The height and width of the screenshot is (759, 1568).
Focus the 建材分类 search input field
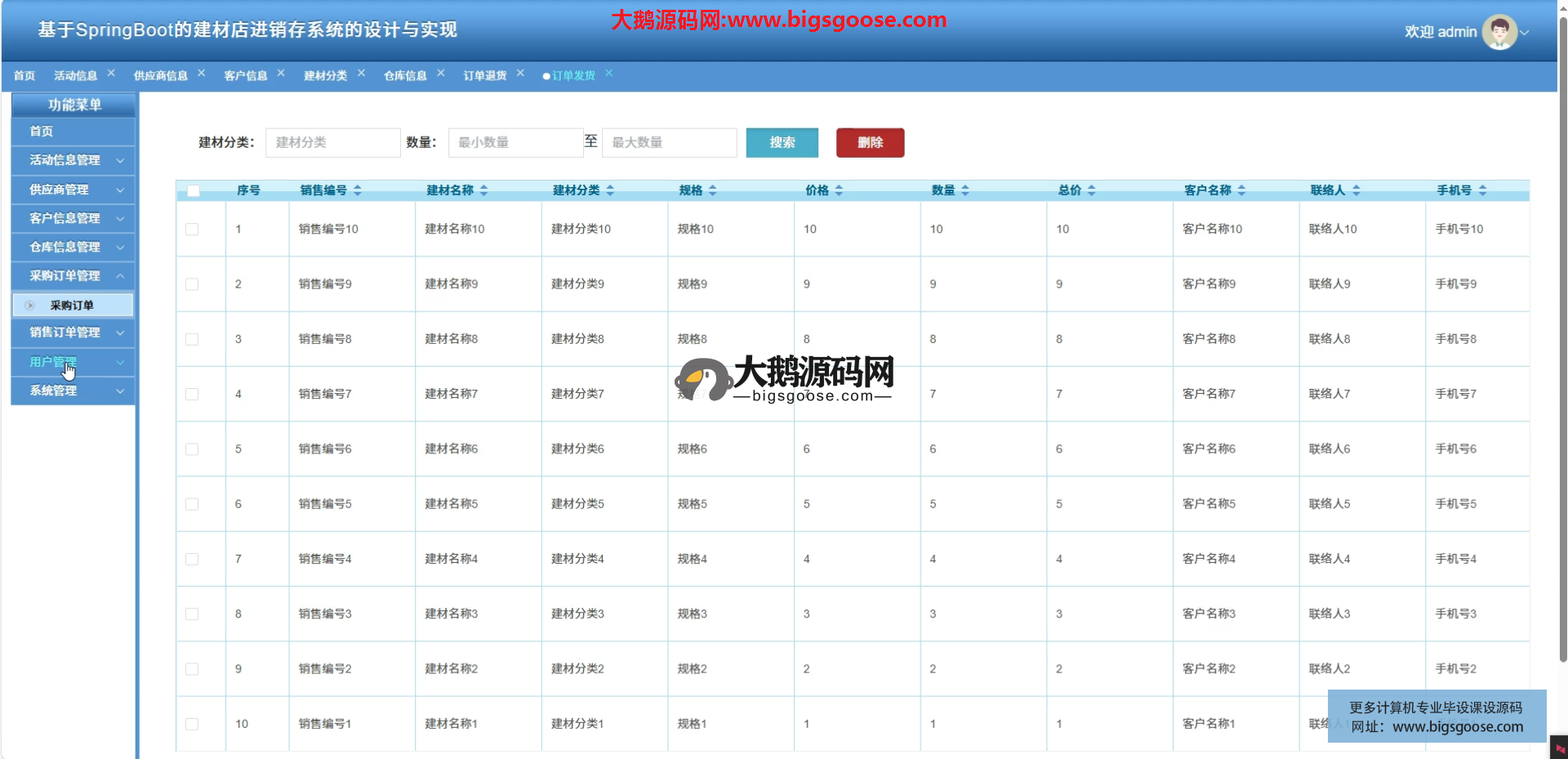pos(332,143)
